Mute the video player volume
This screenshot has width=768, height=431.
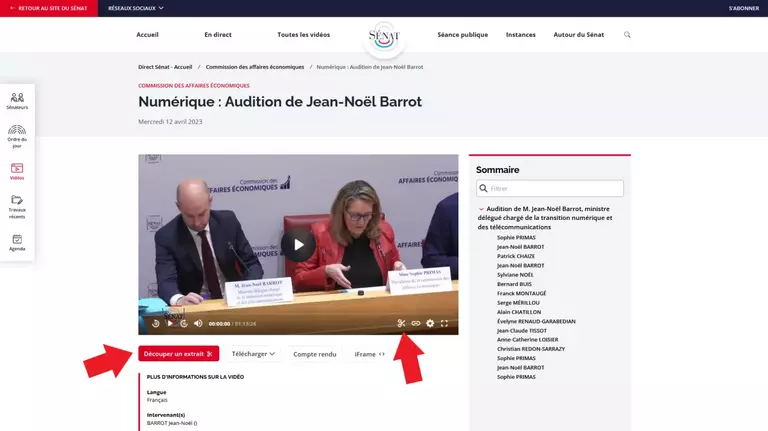click(x=198, y=323)
